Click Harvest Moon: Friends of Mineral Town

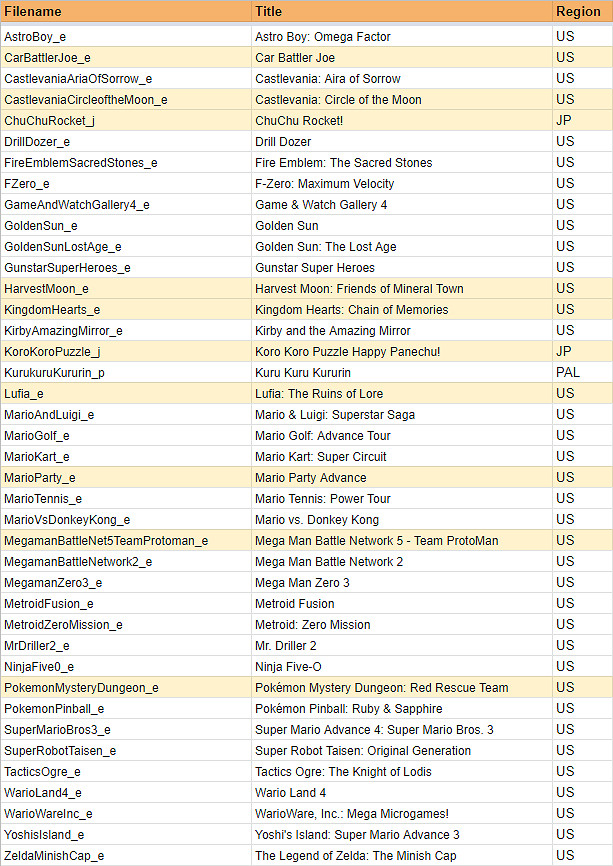click(359, 289)
